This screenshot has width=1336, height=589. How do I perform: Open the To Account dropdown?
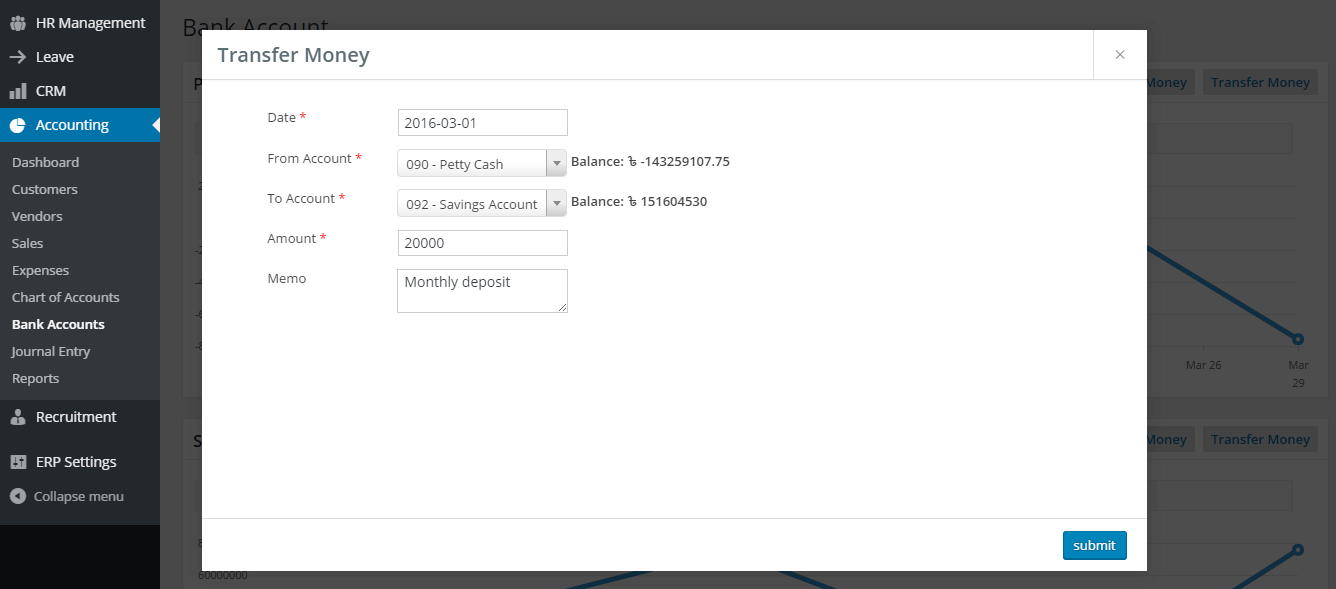click(557, 202)
